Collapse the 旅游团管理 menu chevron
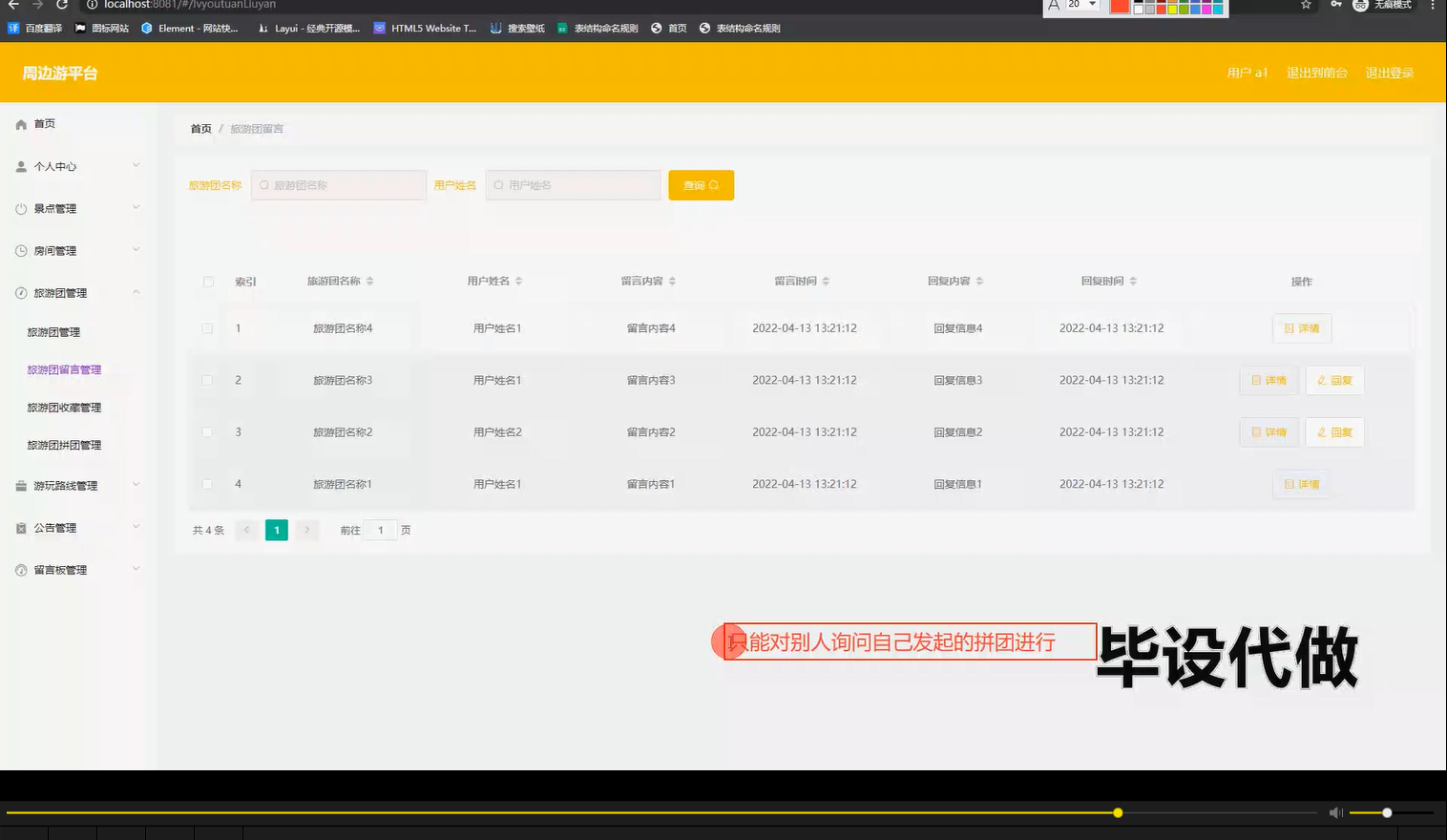 [x=136, y=292]
